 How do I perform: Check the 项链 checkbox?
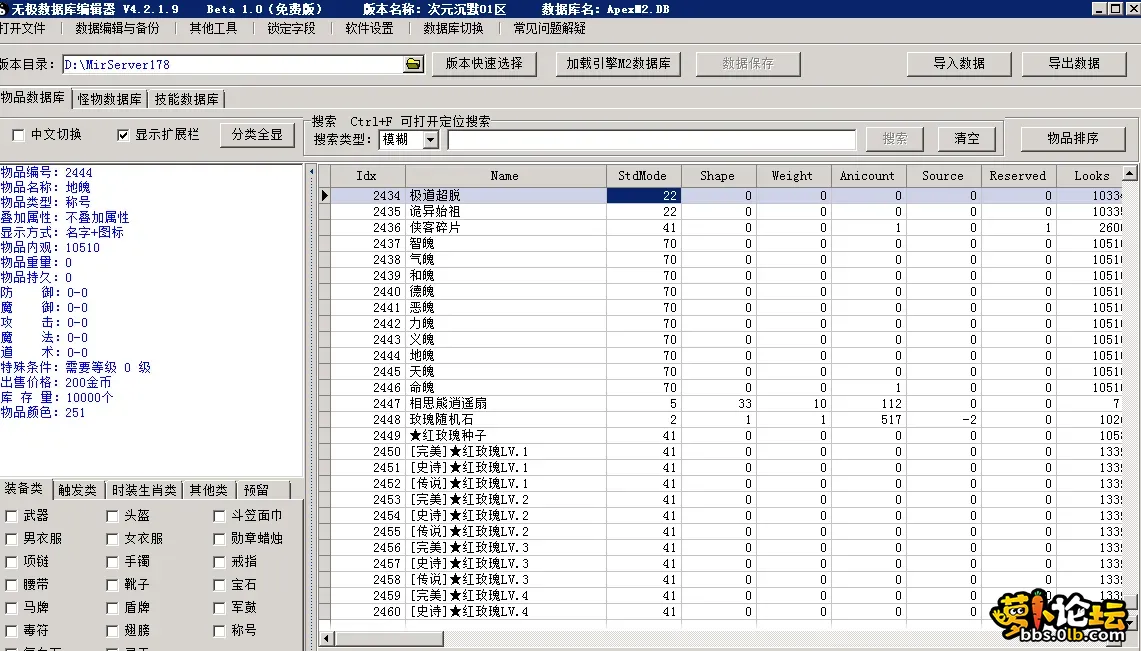coord(12,562)
